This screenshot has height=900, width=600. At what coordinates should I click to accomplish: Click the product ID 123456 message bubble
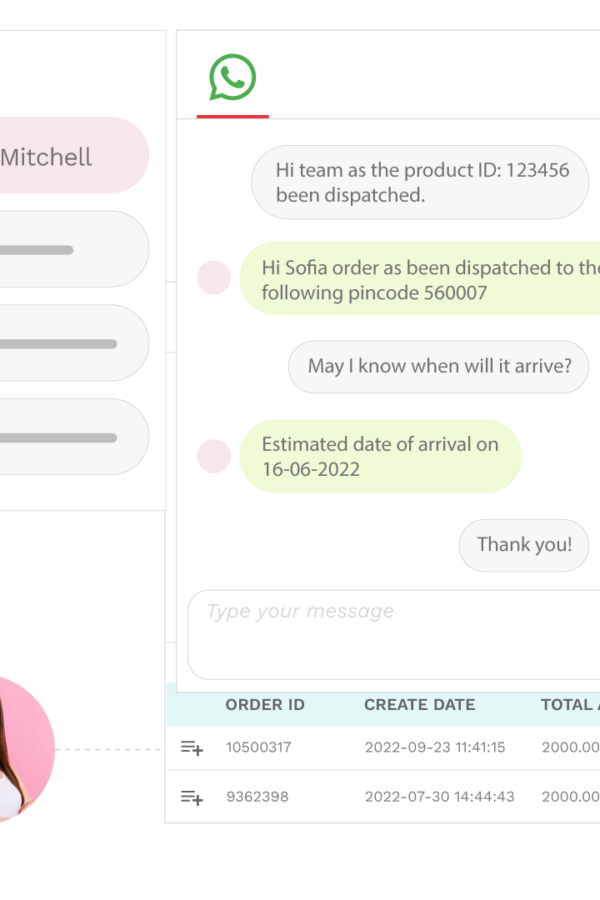[x=420, y=182]
